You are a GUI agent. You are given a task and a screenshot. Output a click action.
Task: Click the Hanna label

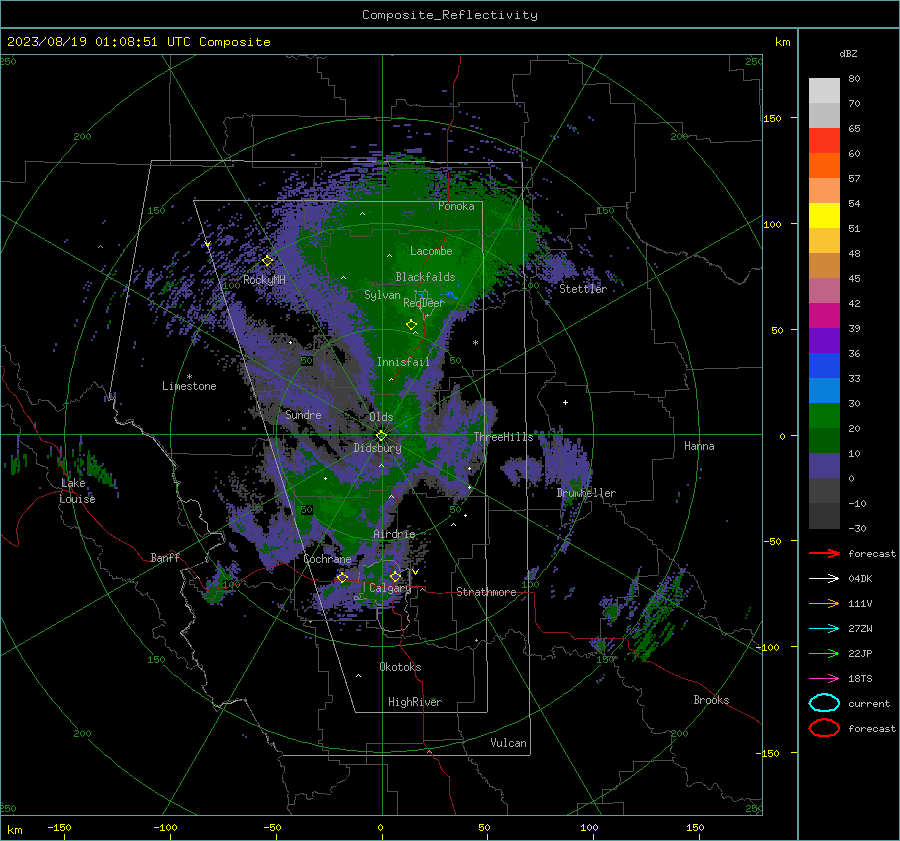click(x=699, y=446)
